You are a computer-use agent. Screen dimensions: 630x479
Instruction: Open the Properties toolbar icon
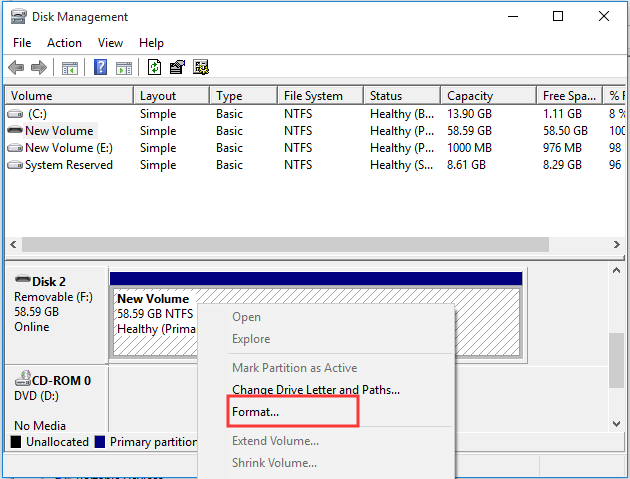click(177, 67)
